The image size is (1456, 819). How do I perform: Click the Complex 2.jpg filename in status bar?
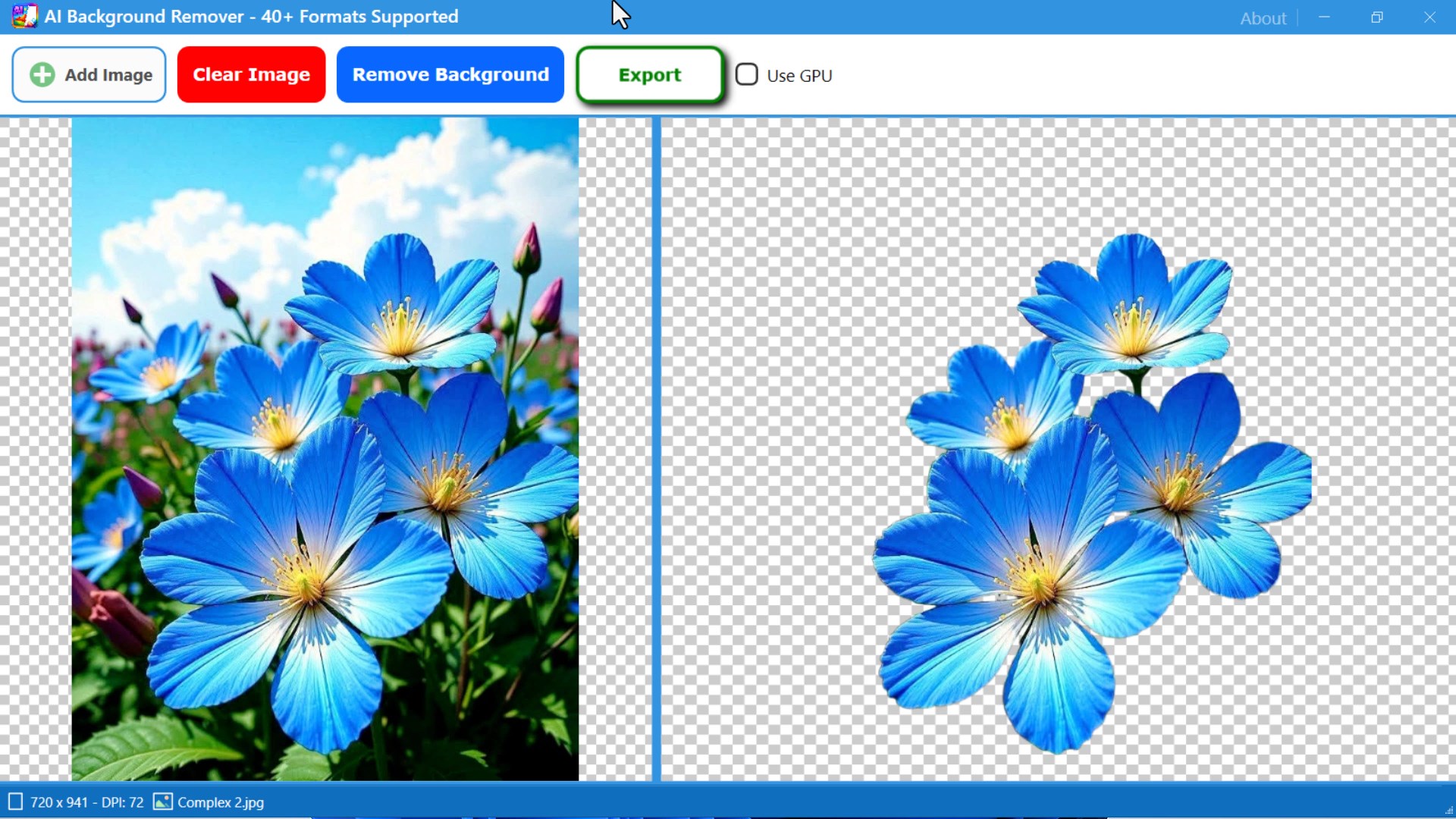tap(221, 802)
